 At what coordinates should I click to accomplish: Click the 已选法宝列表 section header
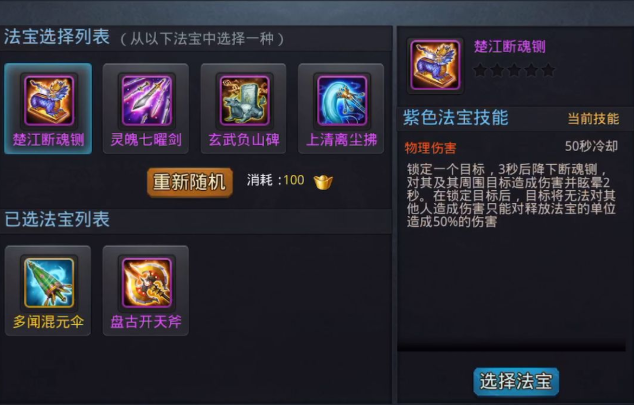[57, 219]
